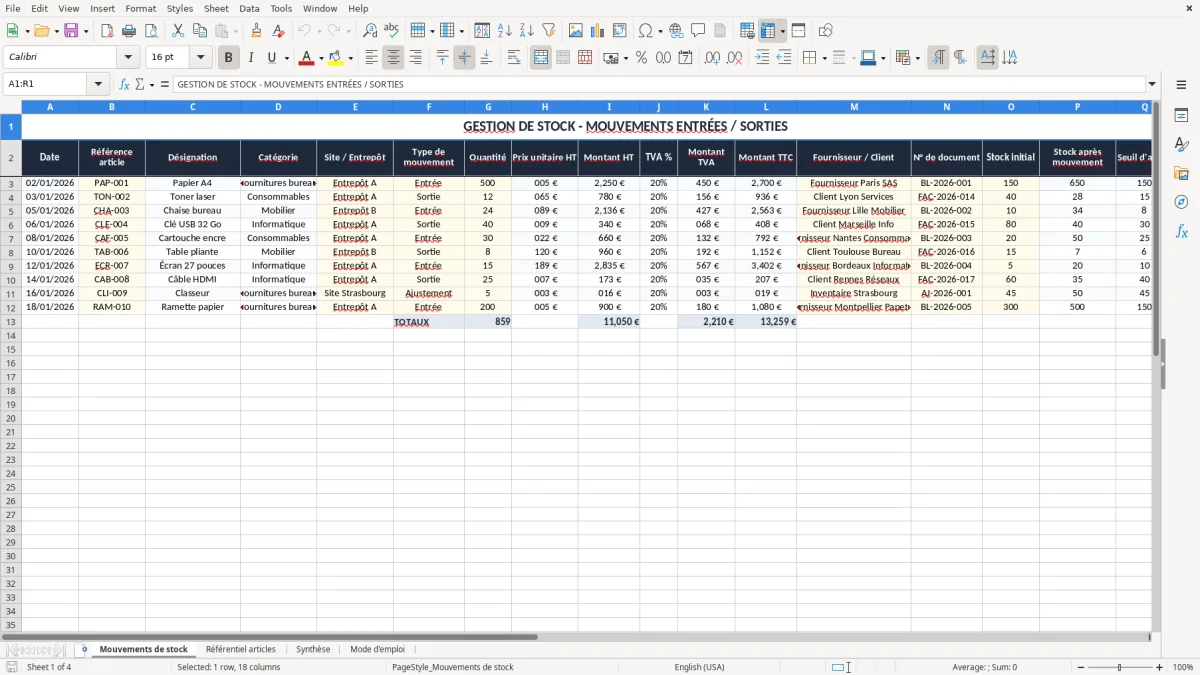
Task: Click the zoom slider in status bar
Action: 1119,667
